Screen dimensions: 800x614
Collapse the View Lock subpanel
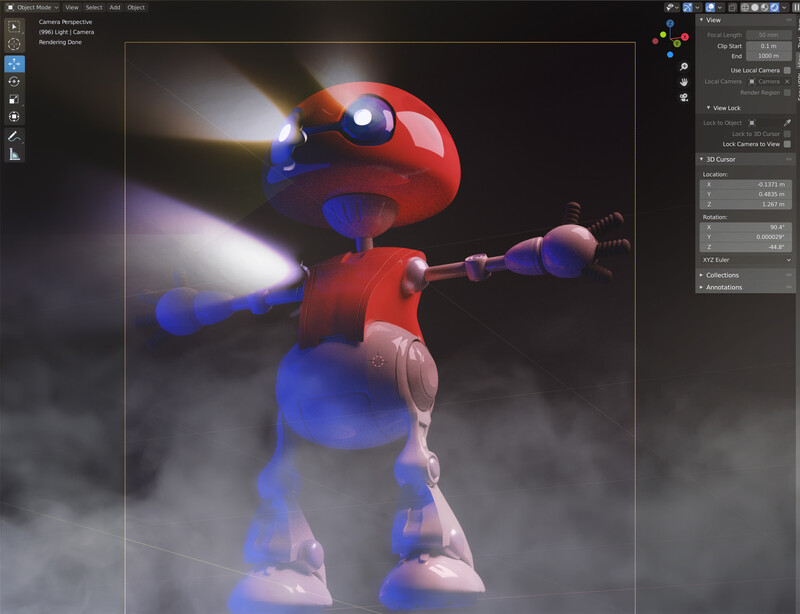tap(708, 108)
